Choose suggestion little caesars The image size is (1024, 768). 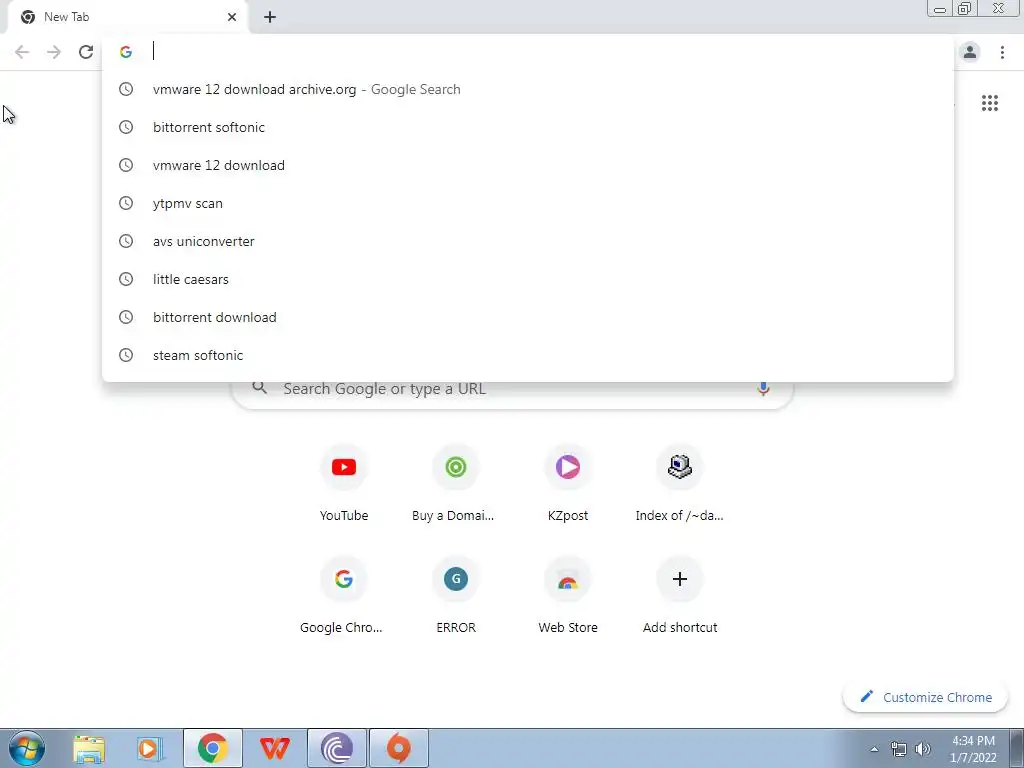[528, 279]
